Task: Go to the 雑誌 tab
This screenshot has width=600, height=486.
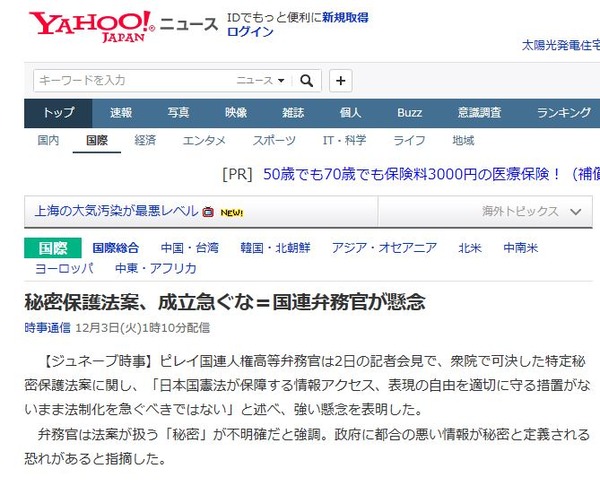Action: pos(293,113)
